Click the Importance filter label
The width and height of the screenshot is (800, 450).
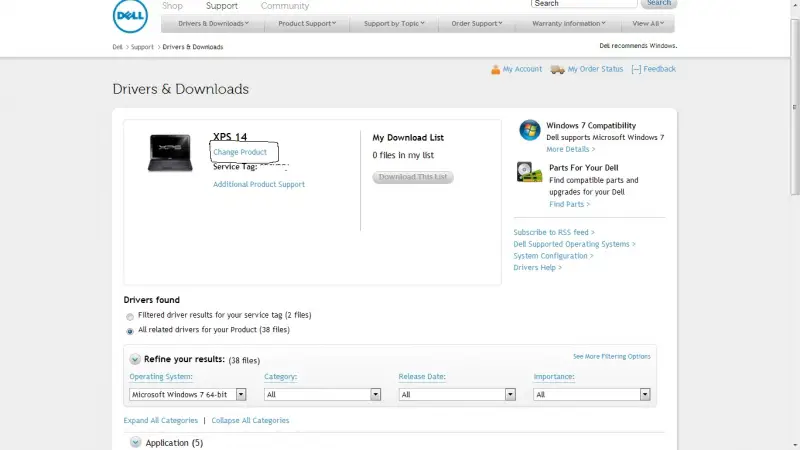tap(554, 377)
